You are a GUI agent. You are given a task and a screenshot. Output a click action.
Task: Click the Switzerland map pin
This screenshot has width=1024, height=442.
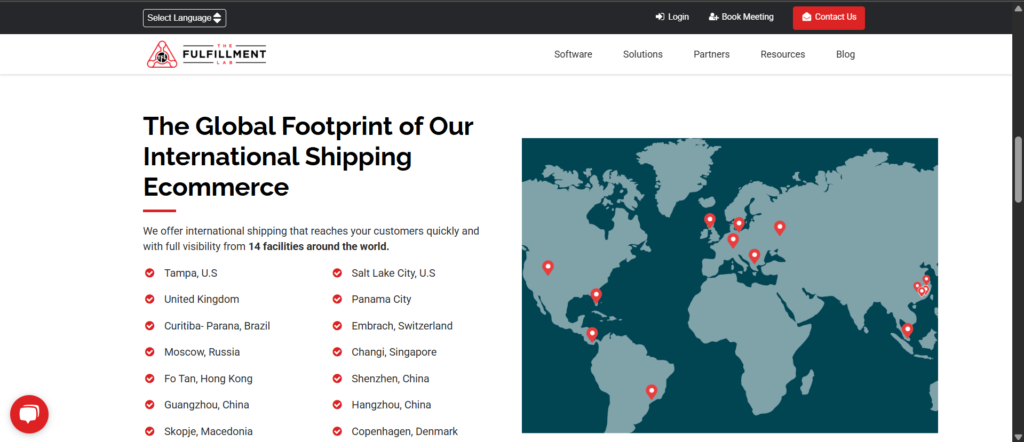pyautogui.click(x=733, y=240)
